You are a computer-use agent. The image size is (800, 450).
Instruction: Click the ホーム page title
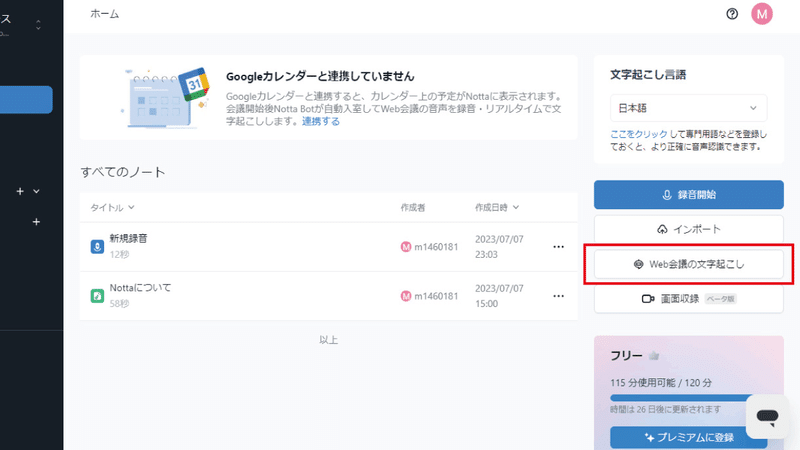(x=105, y=14)
